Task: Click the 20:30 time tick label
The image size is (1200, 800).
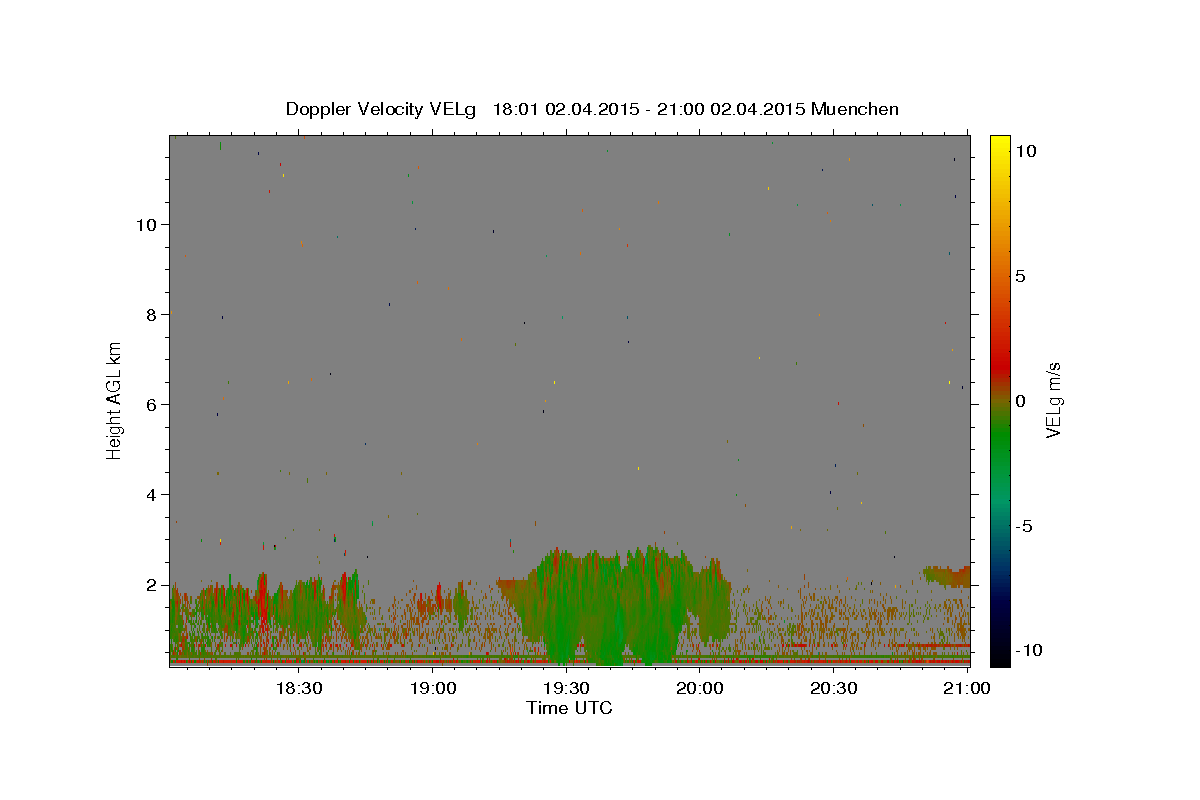Action: pyautogui.click(x=833, y=688)
